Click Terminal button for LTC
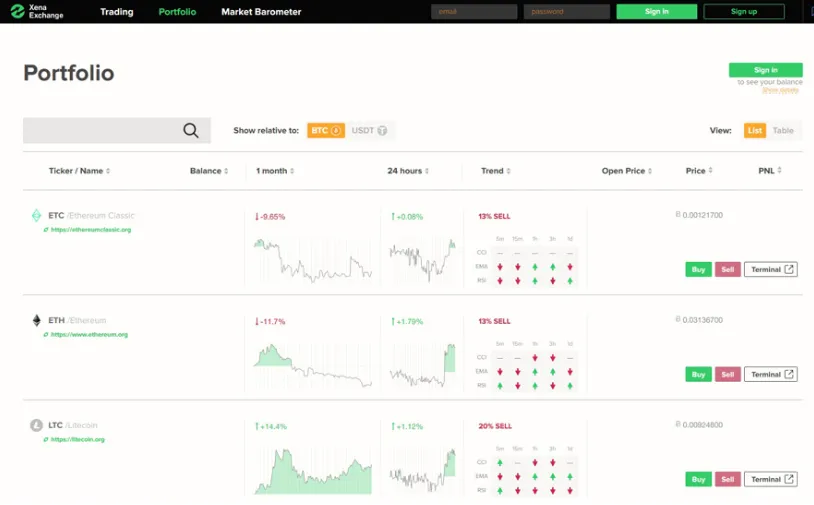 [771, 479]
